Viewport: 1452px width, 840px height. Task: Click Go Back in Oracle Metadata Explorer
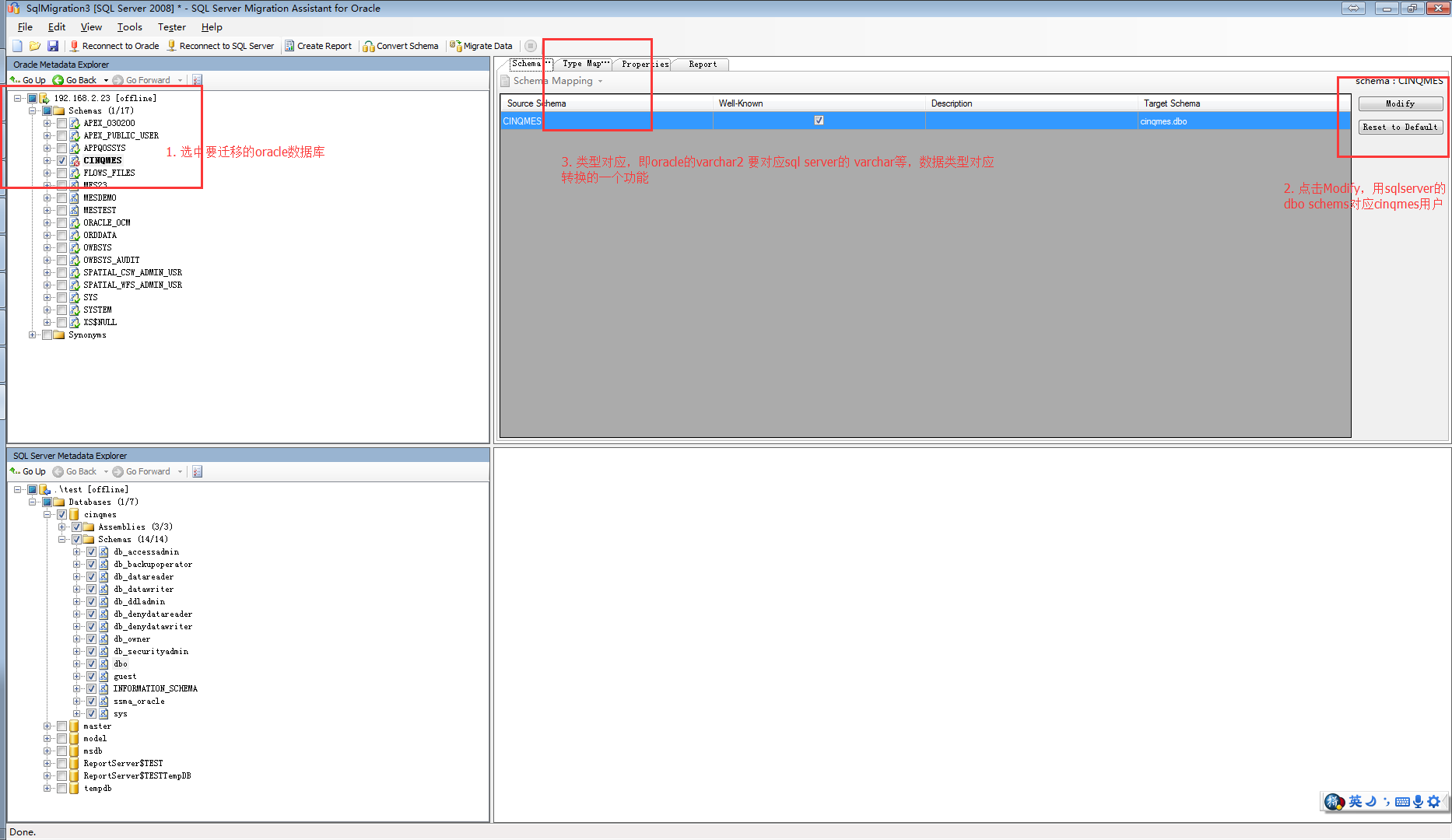tap(75, 80)
